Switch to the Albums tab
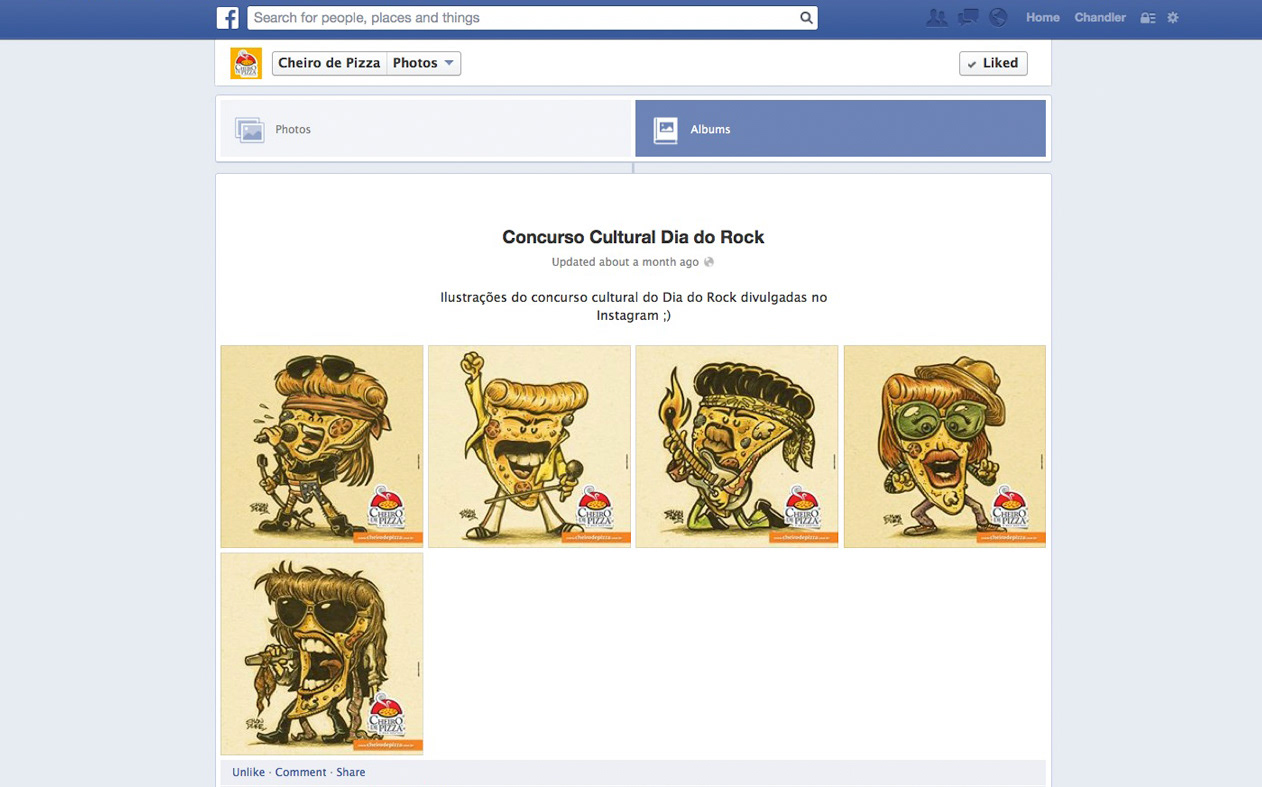Screen dimensions: 1262x787 pos(840,129)
